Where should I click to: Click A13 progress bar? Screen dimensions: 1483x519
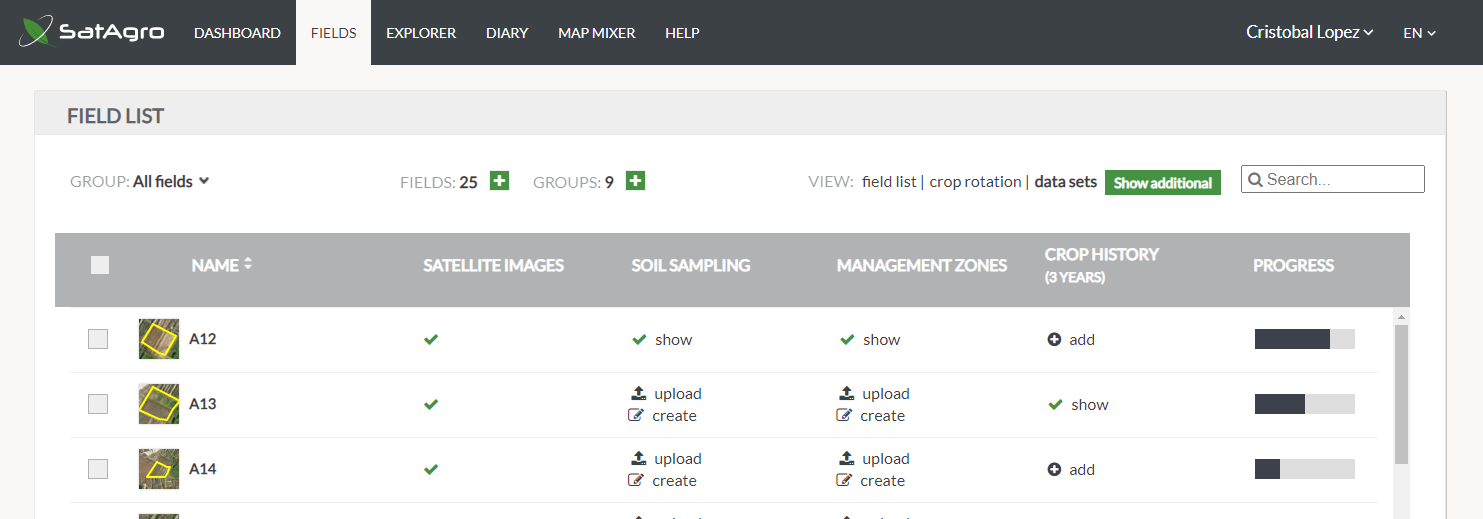(x=1305, y=404)
